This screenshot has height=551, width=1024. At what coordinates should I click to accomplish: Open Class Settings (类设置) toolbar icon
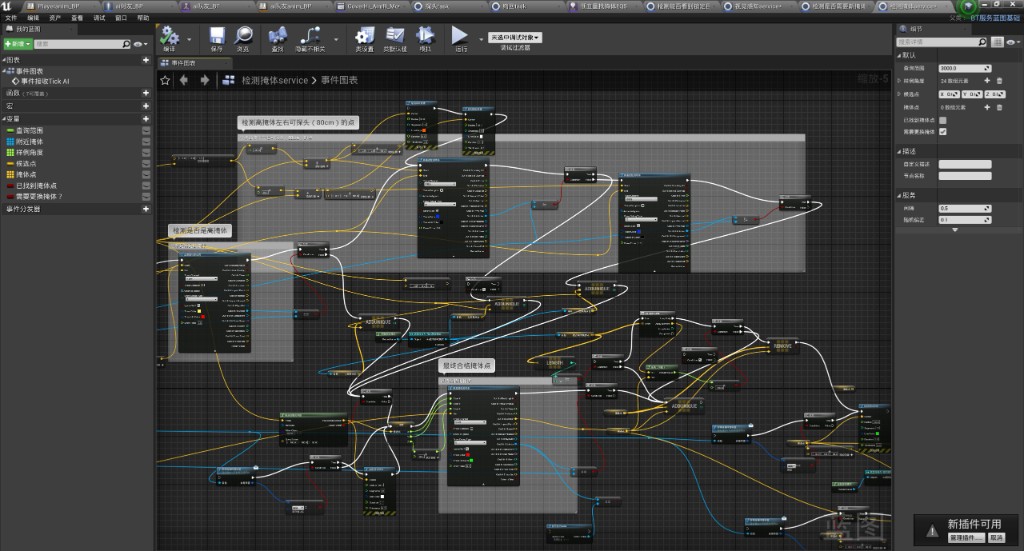pyautogui.click(x=364, y=36)
